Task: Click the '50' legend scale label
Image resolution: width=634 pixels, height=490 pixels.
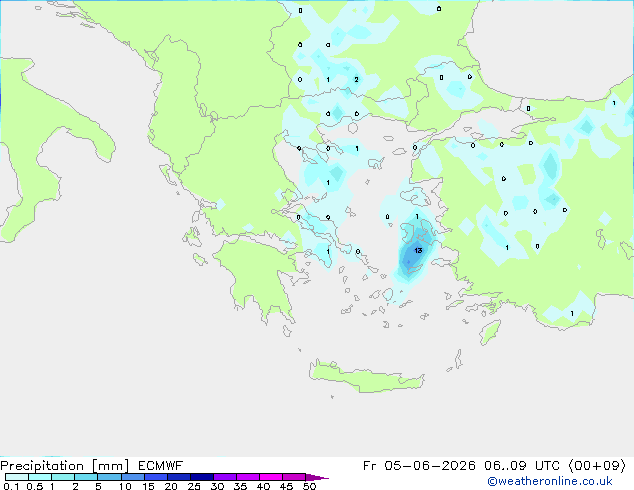Action: [310, 486]
